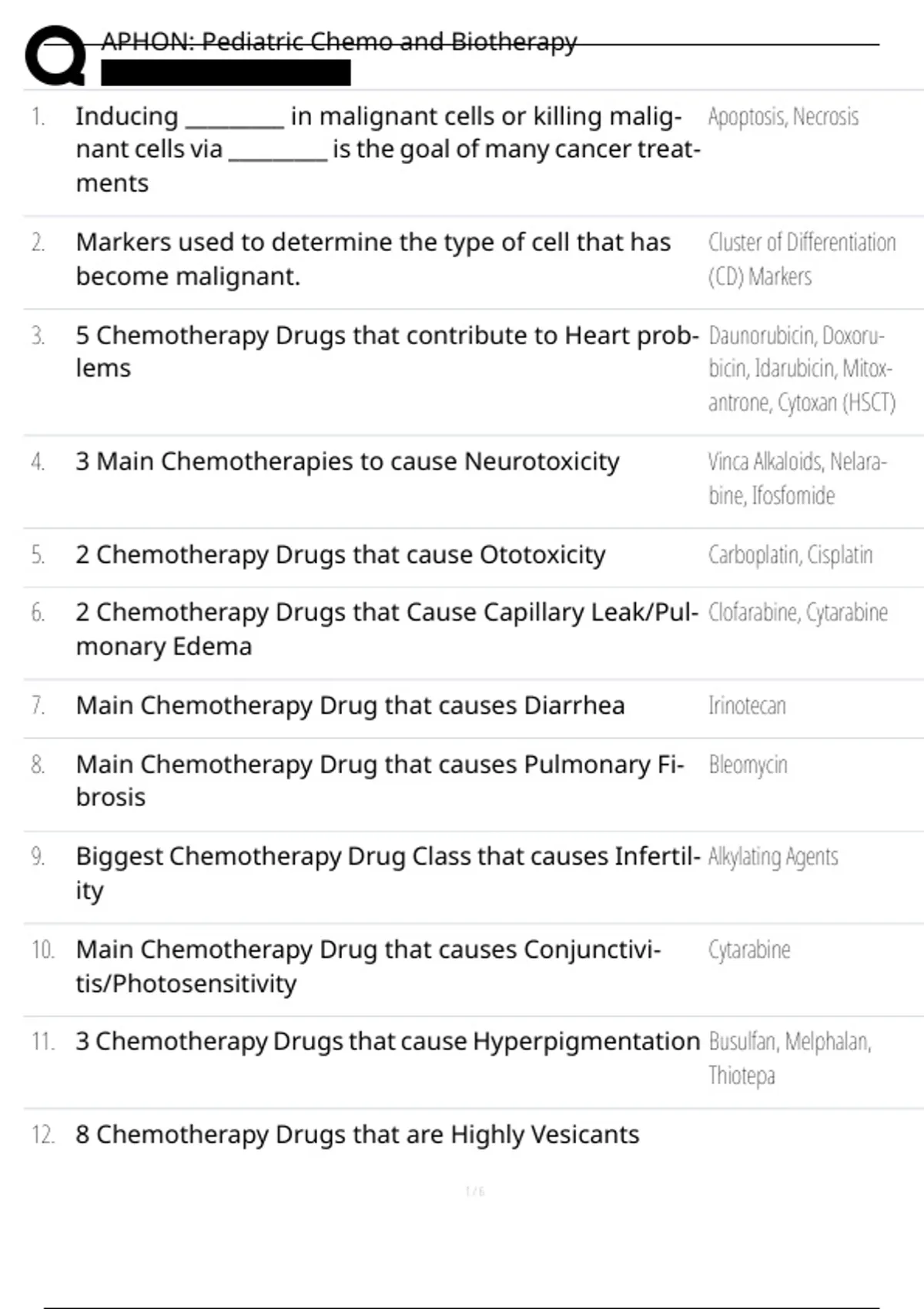The image size is (924, 1309).
Task: Click the Bleomycin answer
Action: [748, 765]
